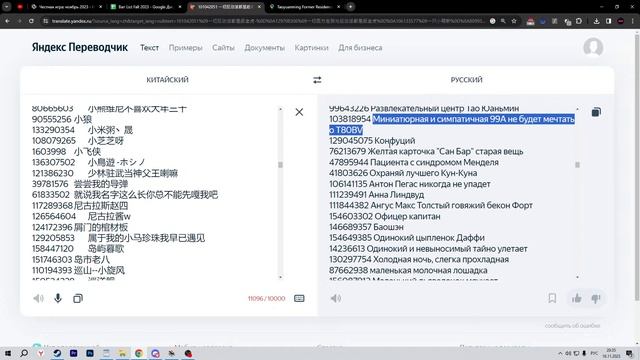Open the target language РУССКИЙ selector
This screenshot has height=360, width=640.
[466, 80]
